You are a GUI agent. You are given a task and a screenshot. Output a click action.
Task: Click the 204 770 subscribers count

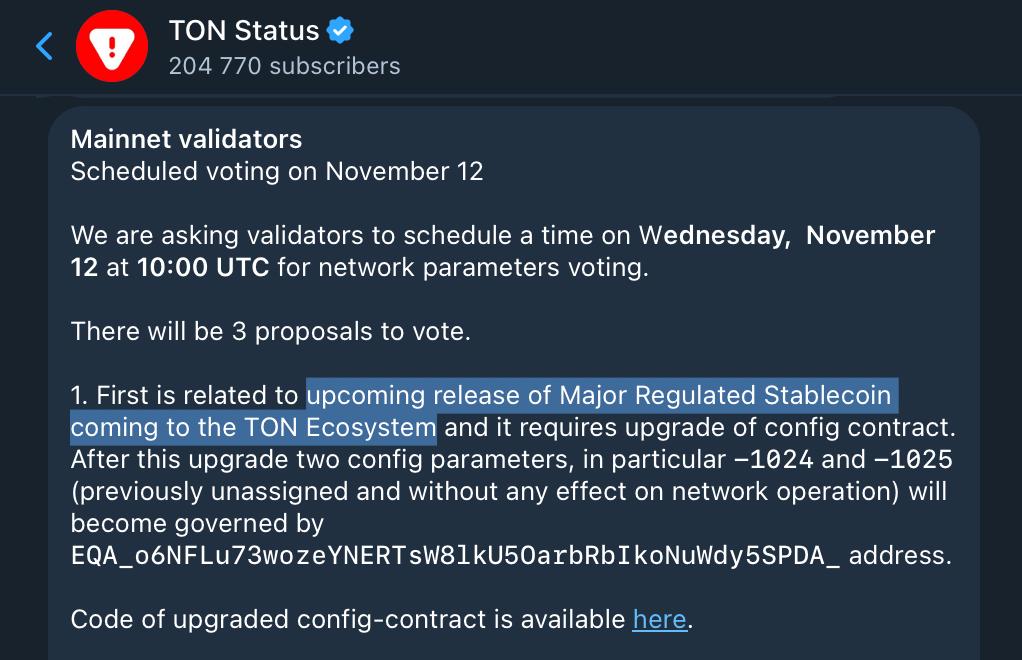[x=284, y=66]
